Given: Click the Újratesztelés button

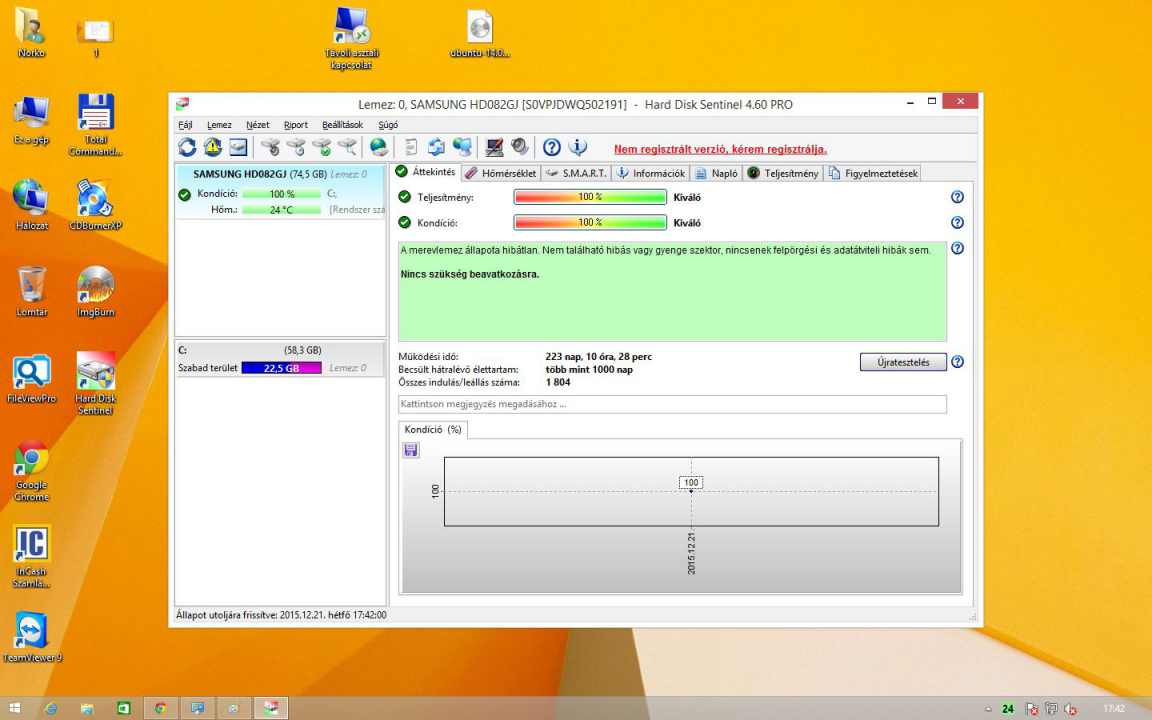Looking at the screenshot, I should [x=903, y=362].
